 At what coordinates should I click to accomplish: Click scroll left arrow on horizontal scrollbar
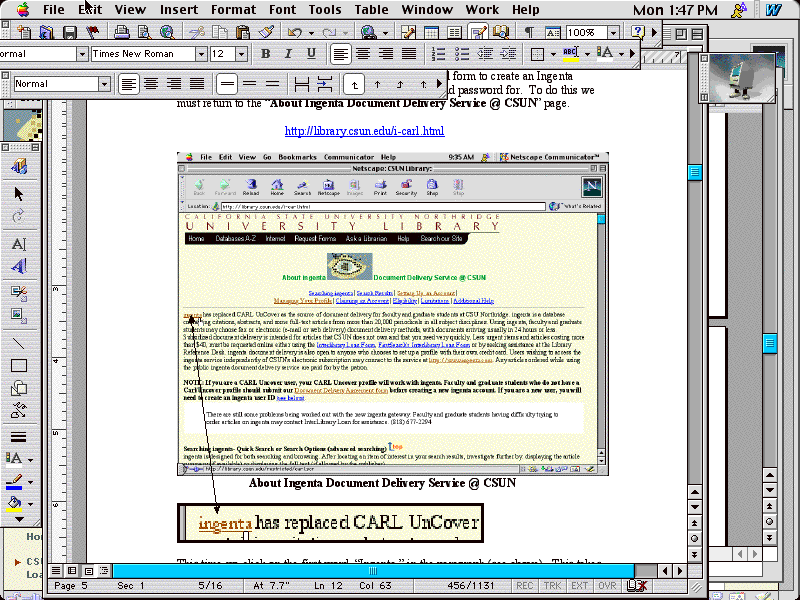click(664, 571)
